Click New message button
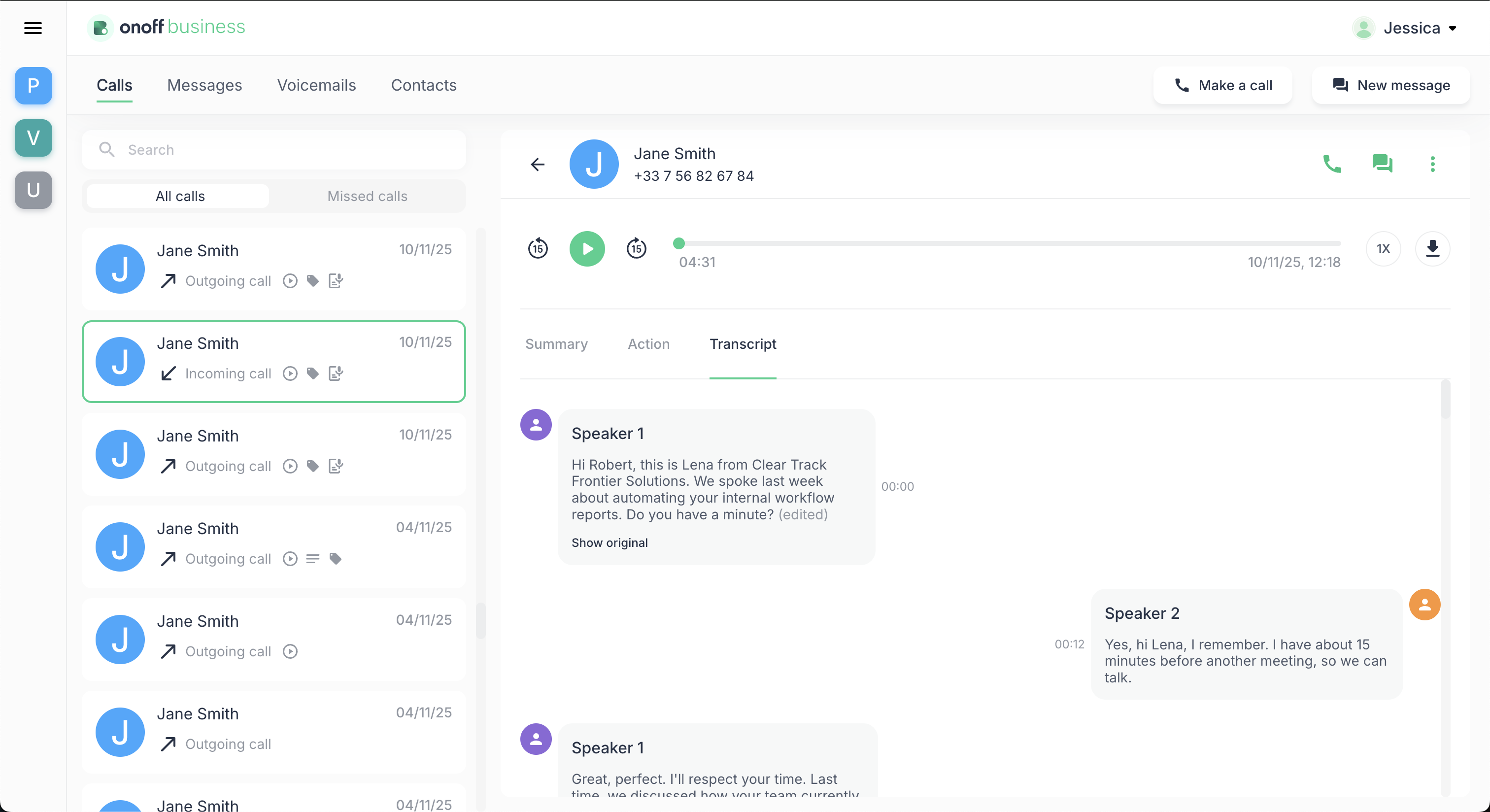The height and width of the screenshot is (812, 1490). [1391, 85]
